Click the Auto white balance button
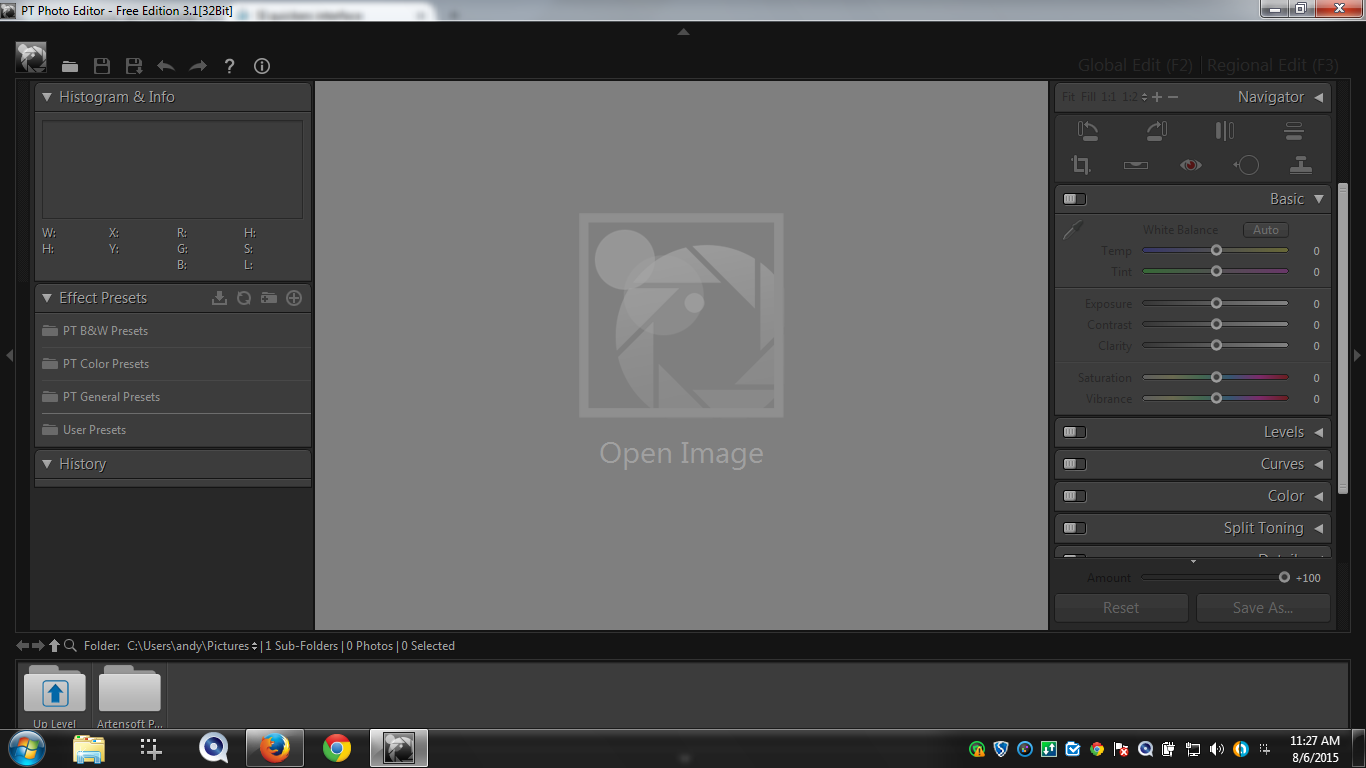This screenshot has height=768, width=1366. 1266,230
